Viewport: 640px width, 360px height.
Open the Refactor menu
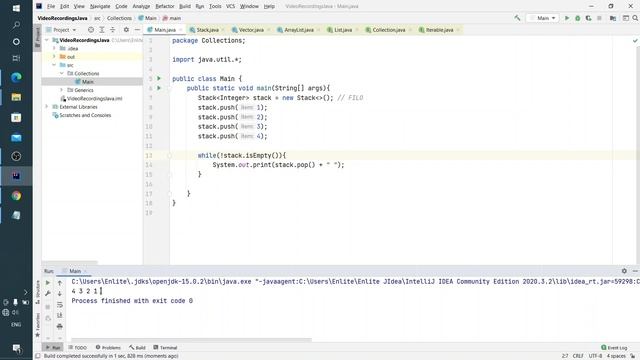165,6
